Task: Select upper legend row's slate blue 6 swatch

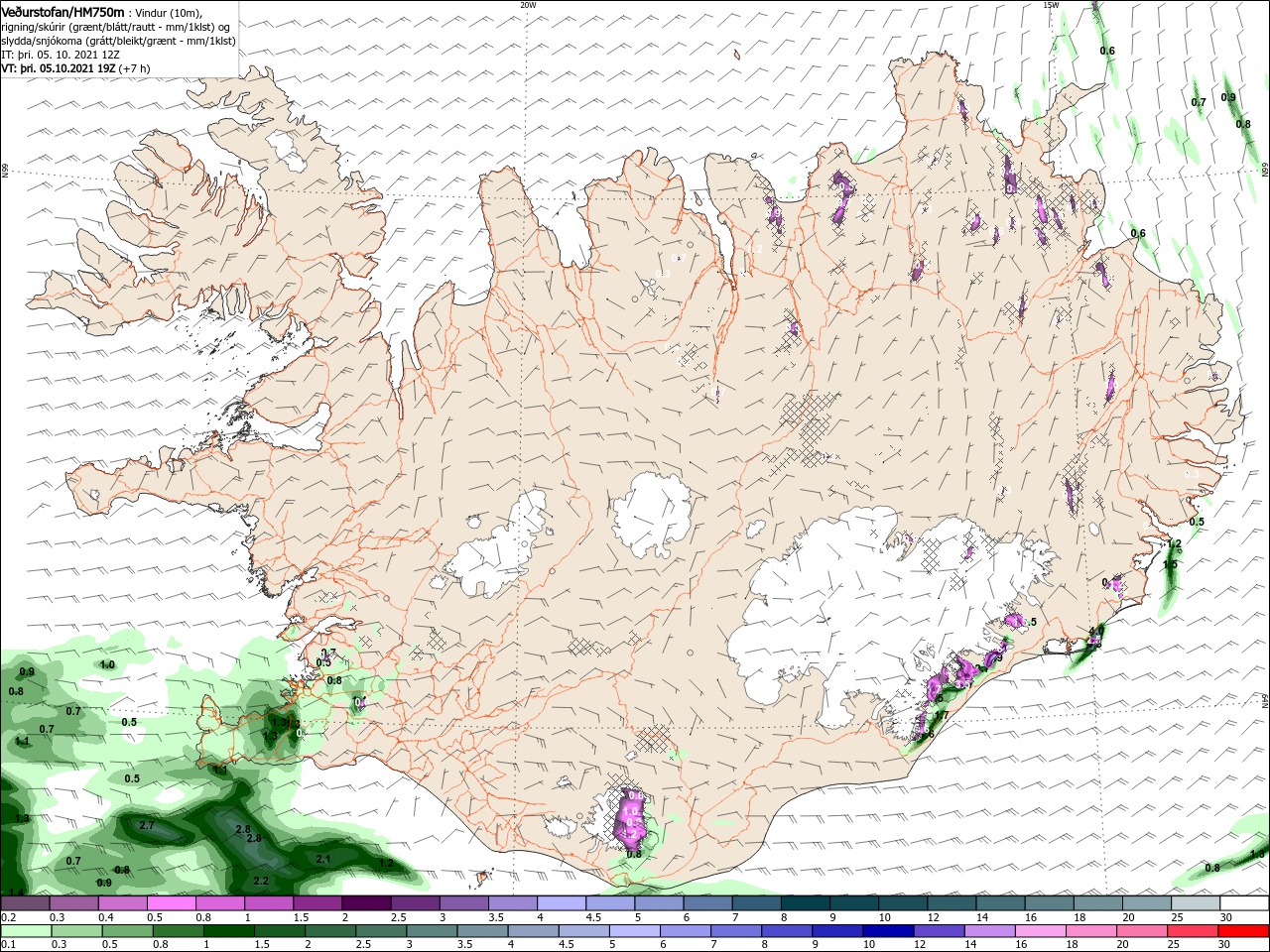Action: click(706, 904)
